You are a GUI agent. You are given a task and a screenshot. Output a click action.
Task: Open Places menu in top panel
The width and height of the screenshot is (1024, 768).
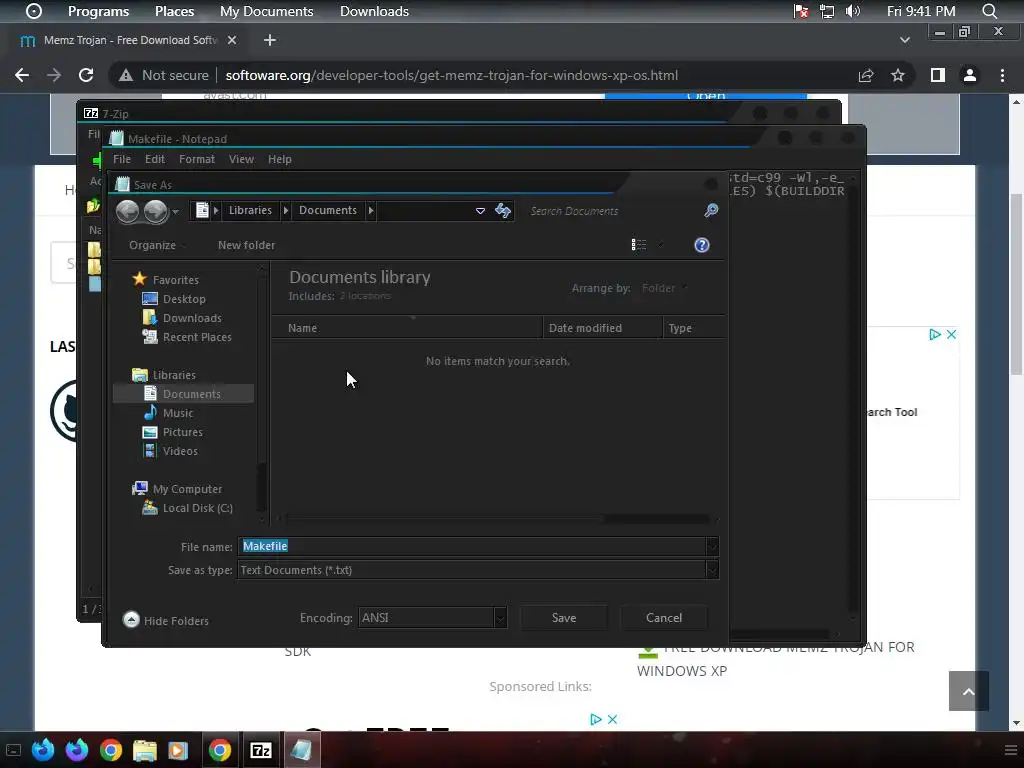174,11
